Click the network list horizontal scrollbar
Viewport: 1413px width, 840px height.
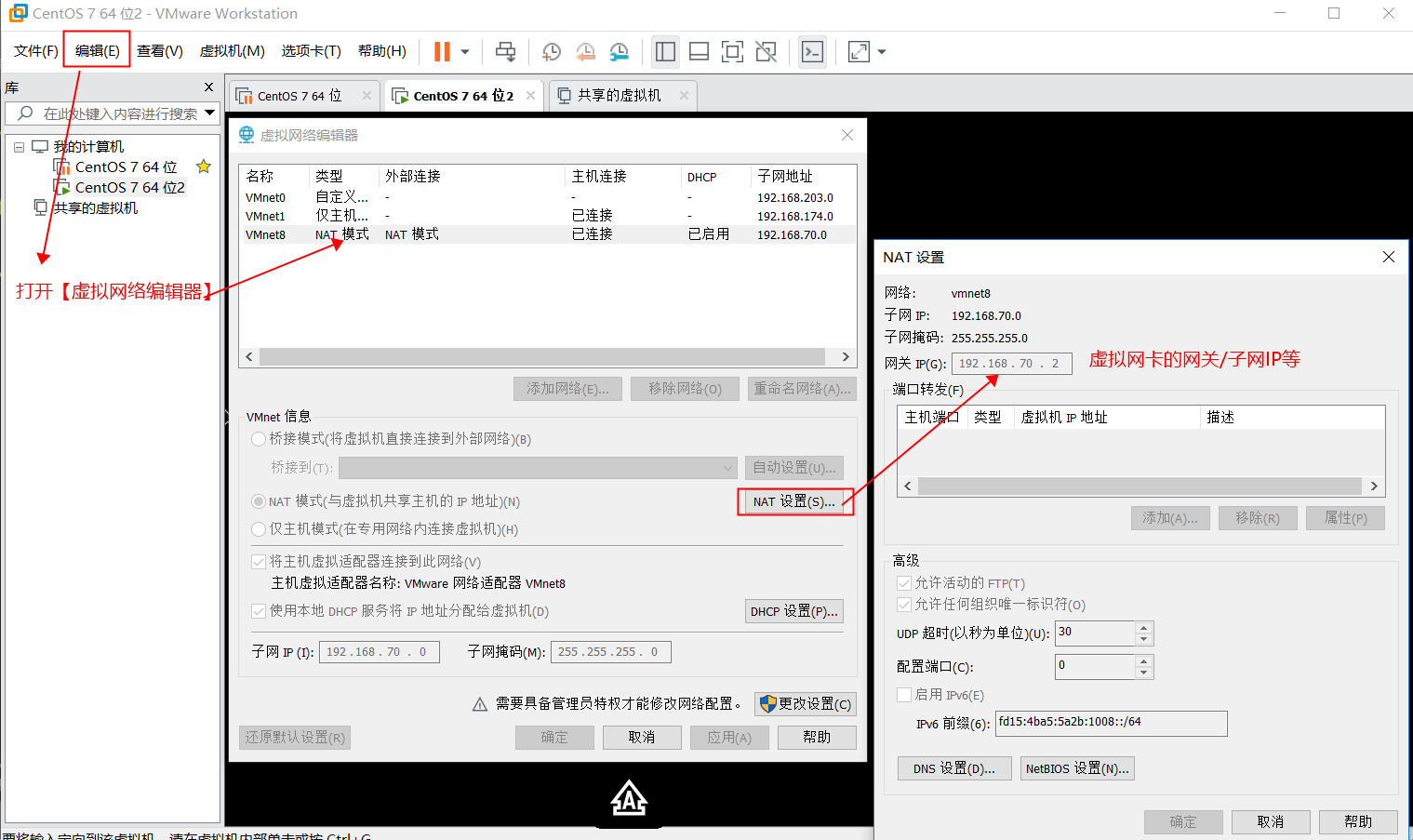542,357
